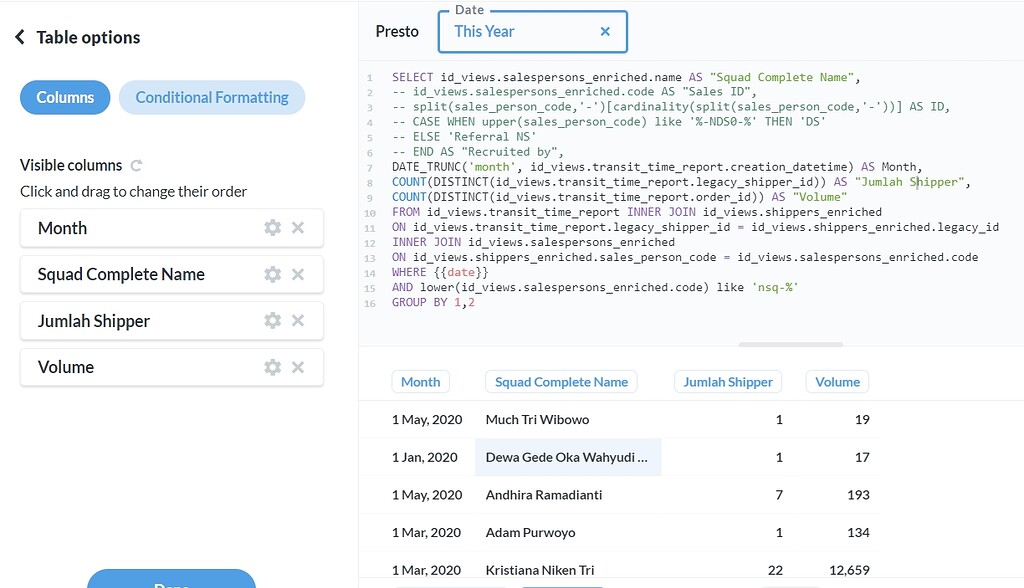Screen dimensions: 1024x588
Task: Click the Squad Complete Name result header
Action: coord(561,381)
